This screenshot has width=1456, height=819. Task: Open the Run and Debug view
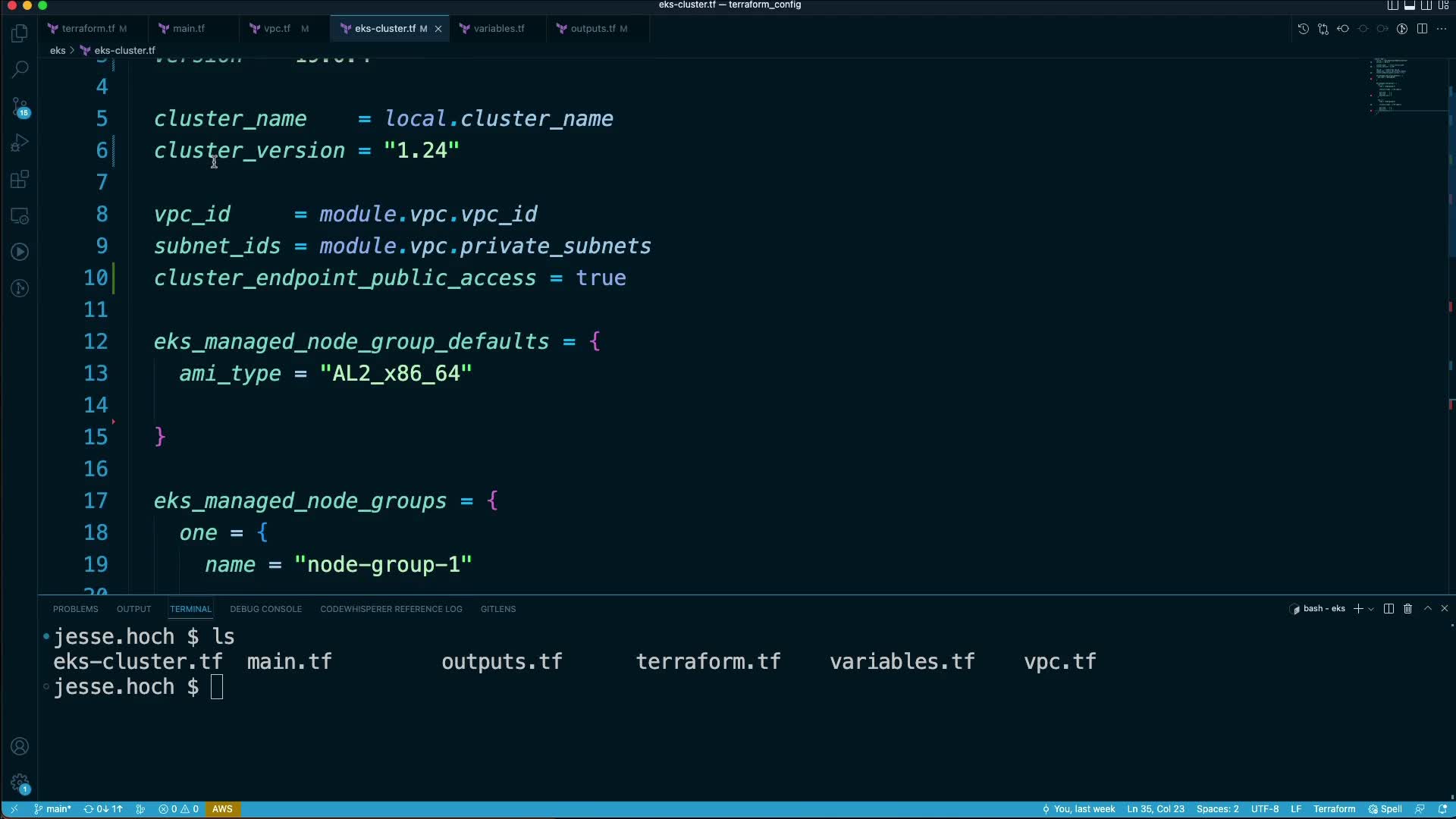pos(20,143)
